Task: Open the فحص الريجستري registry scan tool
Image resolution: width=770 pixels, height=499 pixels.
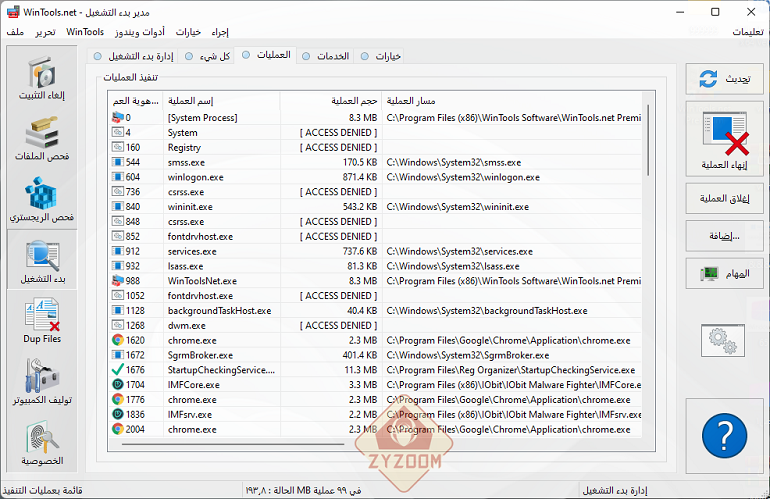Action: tap(42, 200)
